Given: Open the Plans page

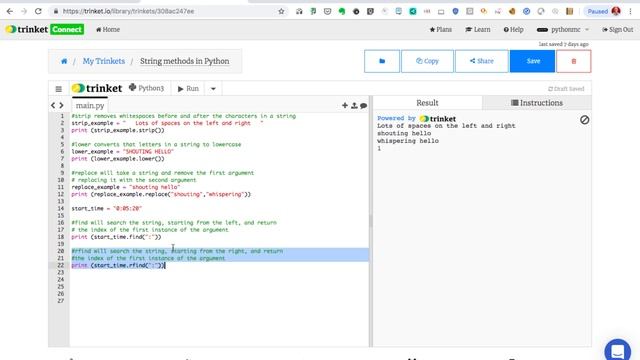Looking at the screenshot, I should (x=441, y=29).
